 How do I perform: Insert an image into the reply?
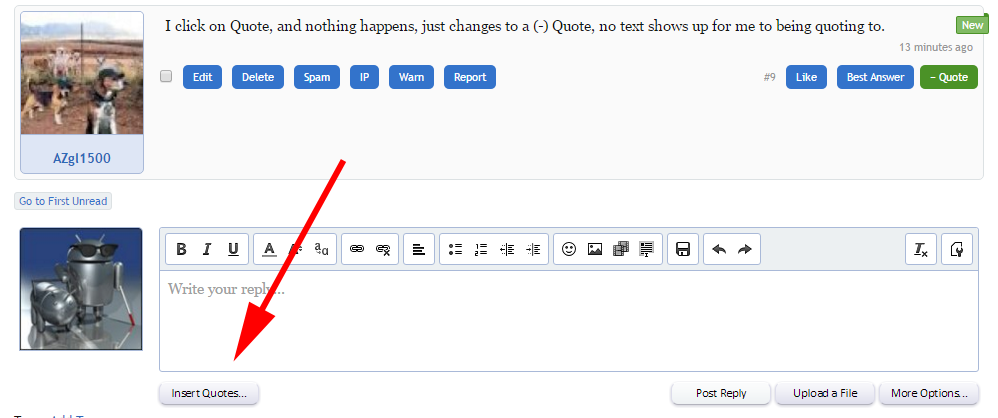click(595, 250)
